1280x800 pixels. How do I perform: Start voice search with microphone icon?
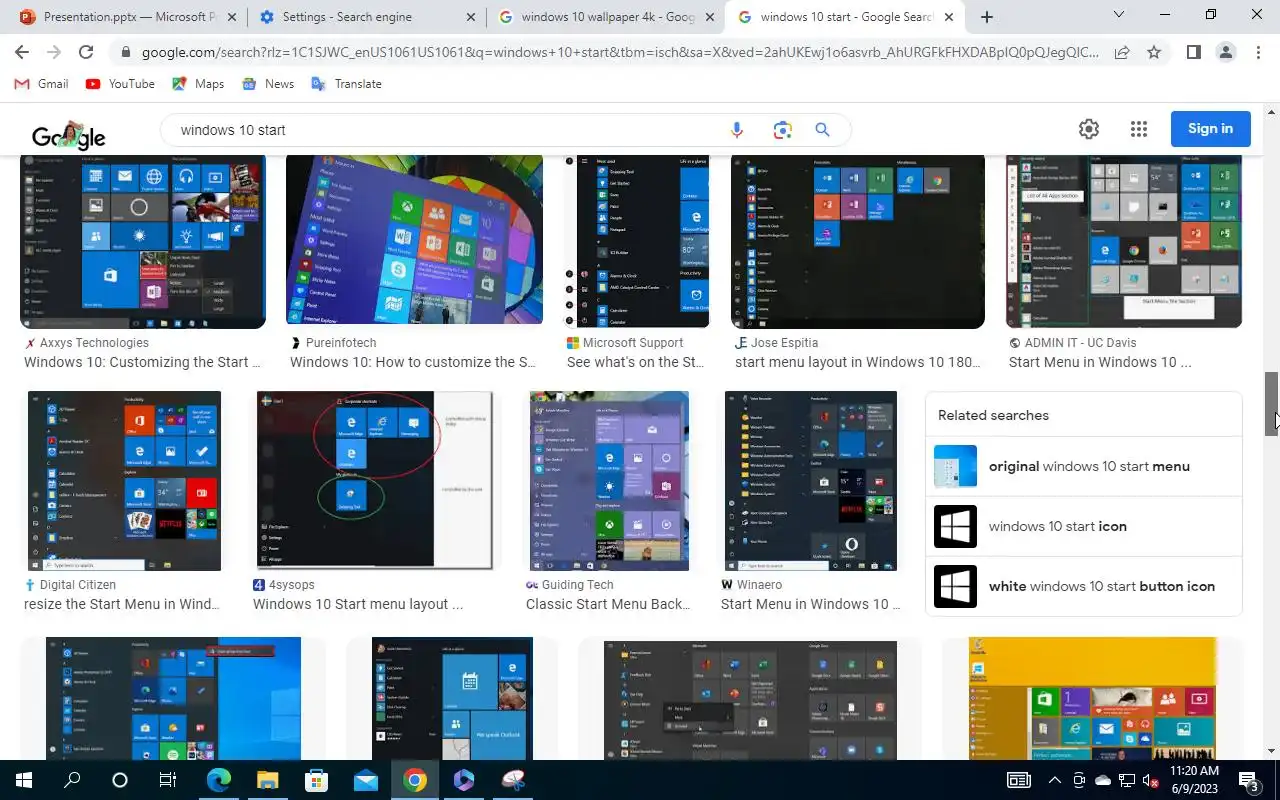pos(737,130)
